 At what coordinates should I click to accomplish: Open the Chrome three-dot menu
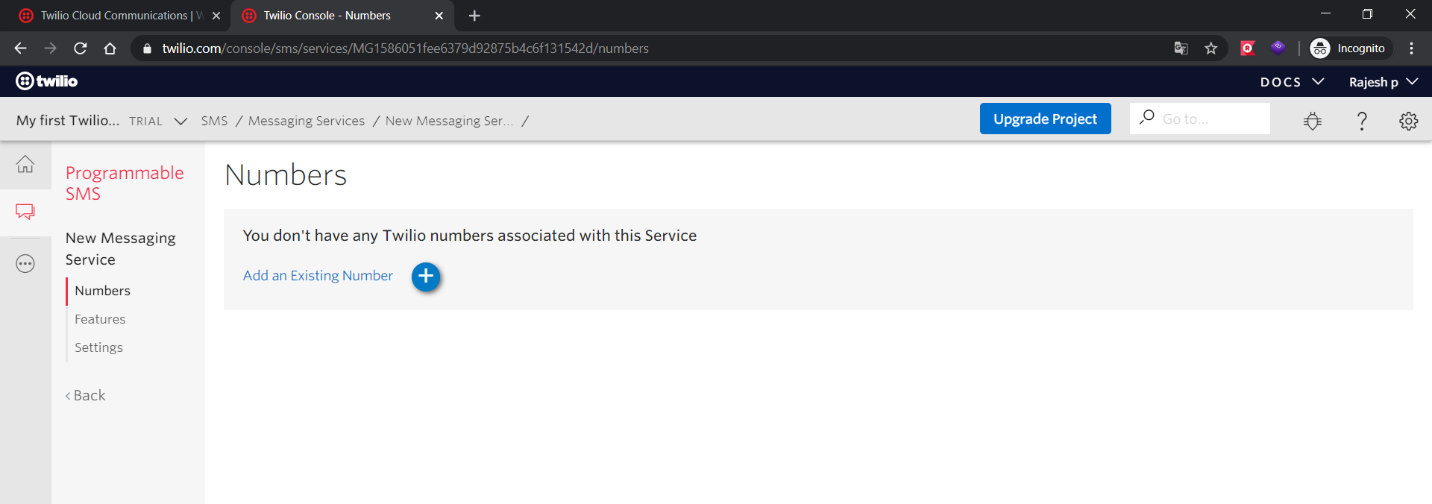(x=1411, y=48)
